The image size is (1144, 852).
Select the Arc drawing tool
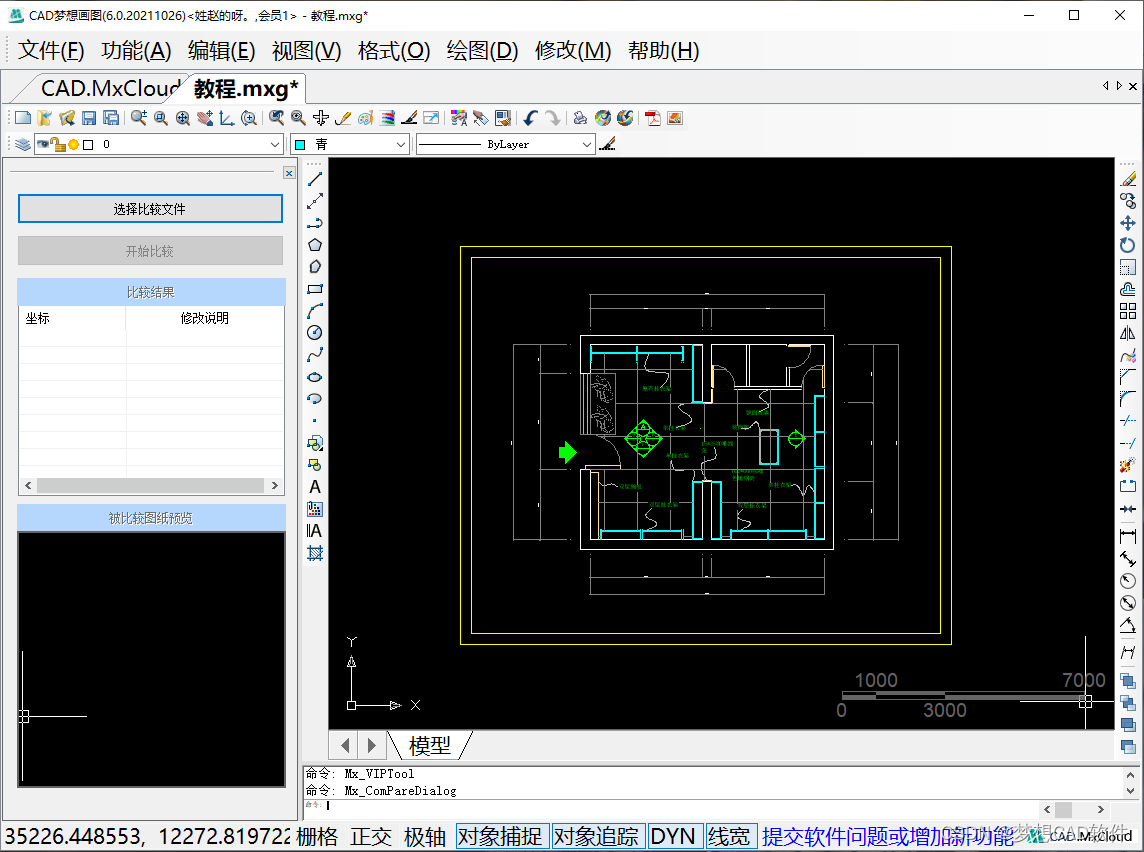click(x=315, y=311)
